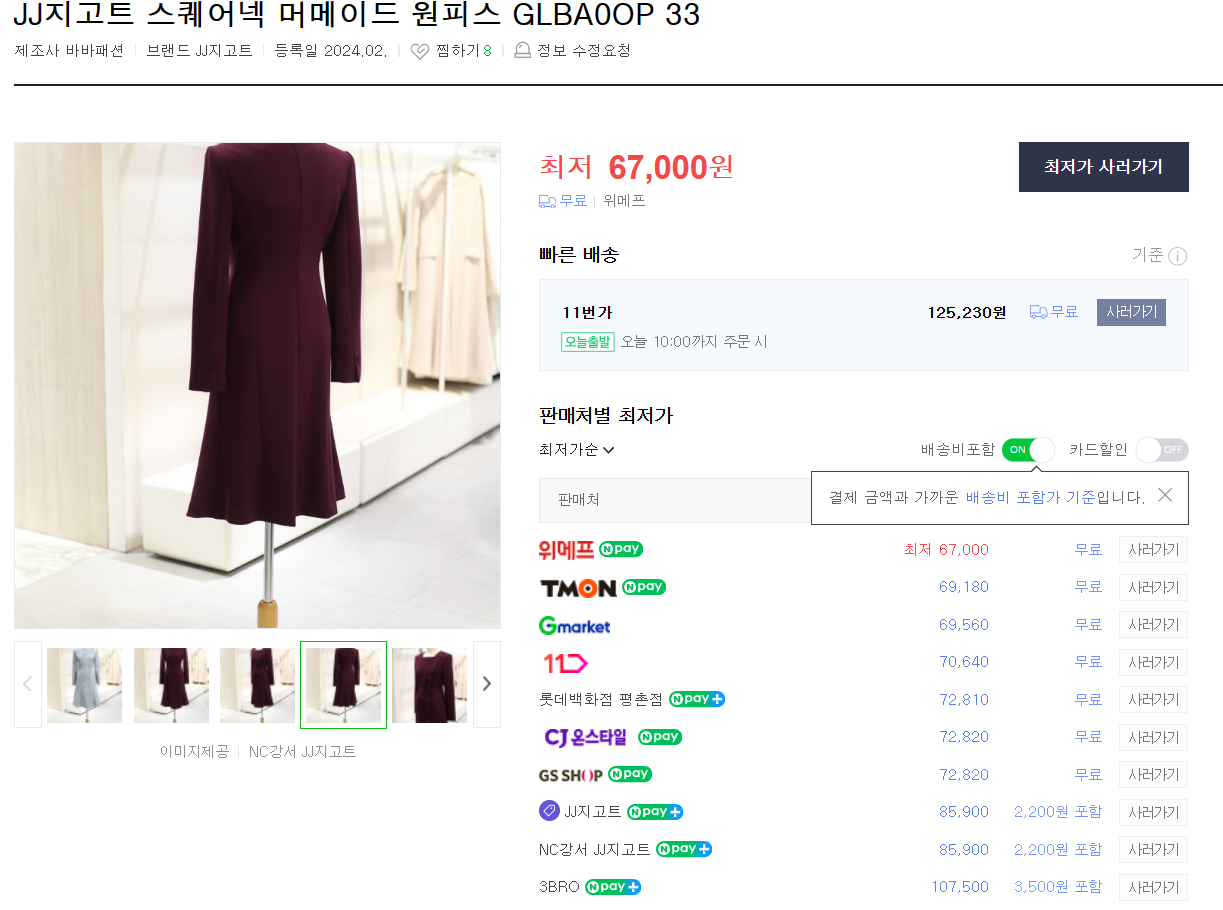This screenshot has height=910, width=1223.
Task: Click delivery truck icon in 11번가 fast-shipping row
Action: pyautogui.click(x=1038, y=312)
